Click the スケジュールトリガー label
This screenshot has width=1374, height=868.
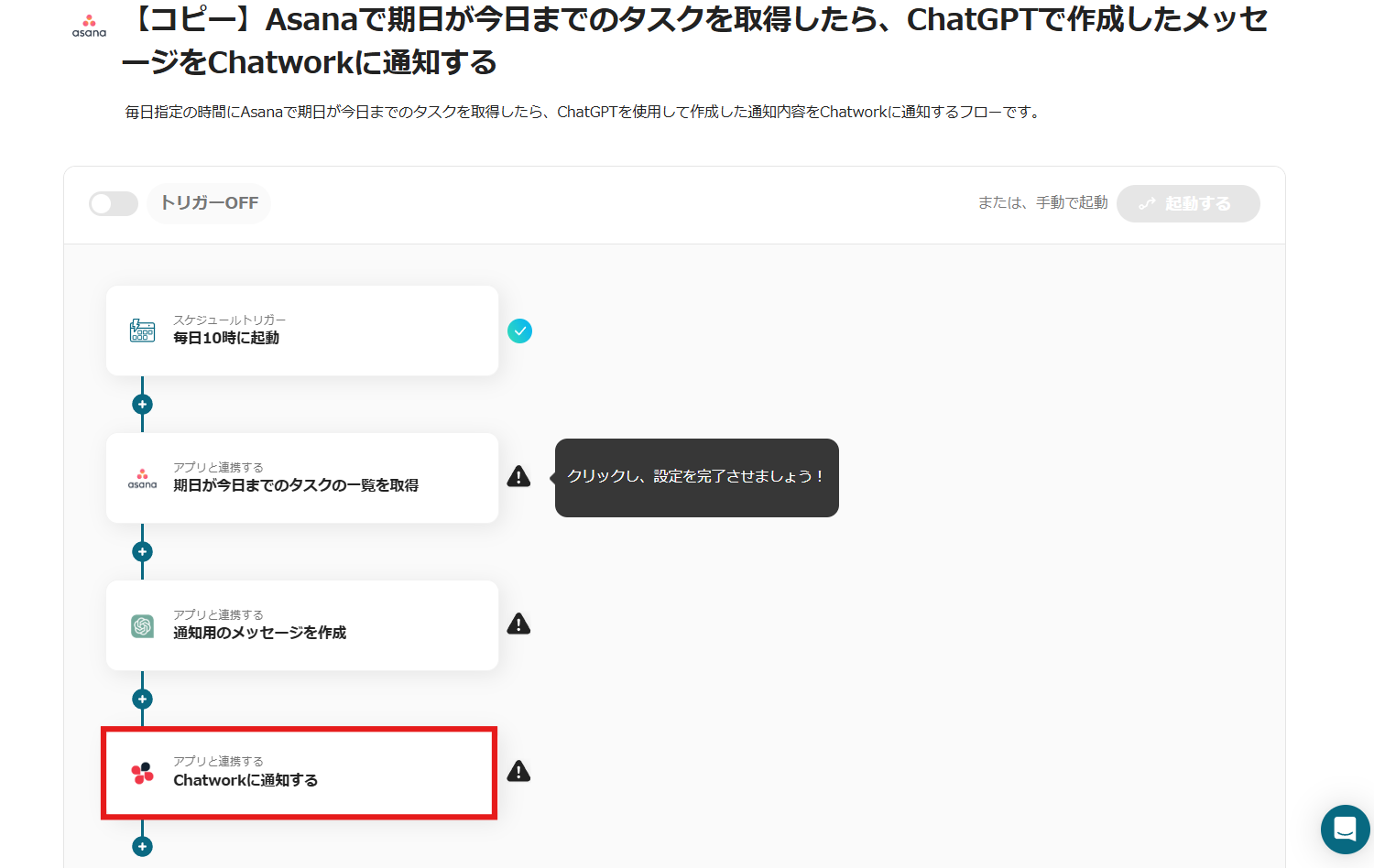[x=230, y=320]
